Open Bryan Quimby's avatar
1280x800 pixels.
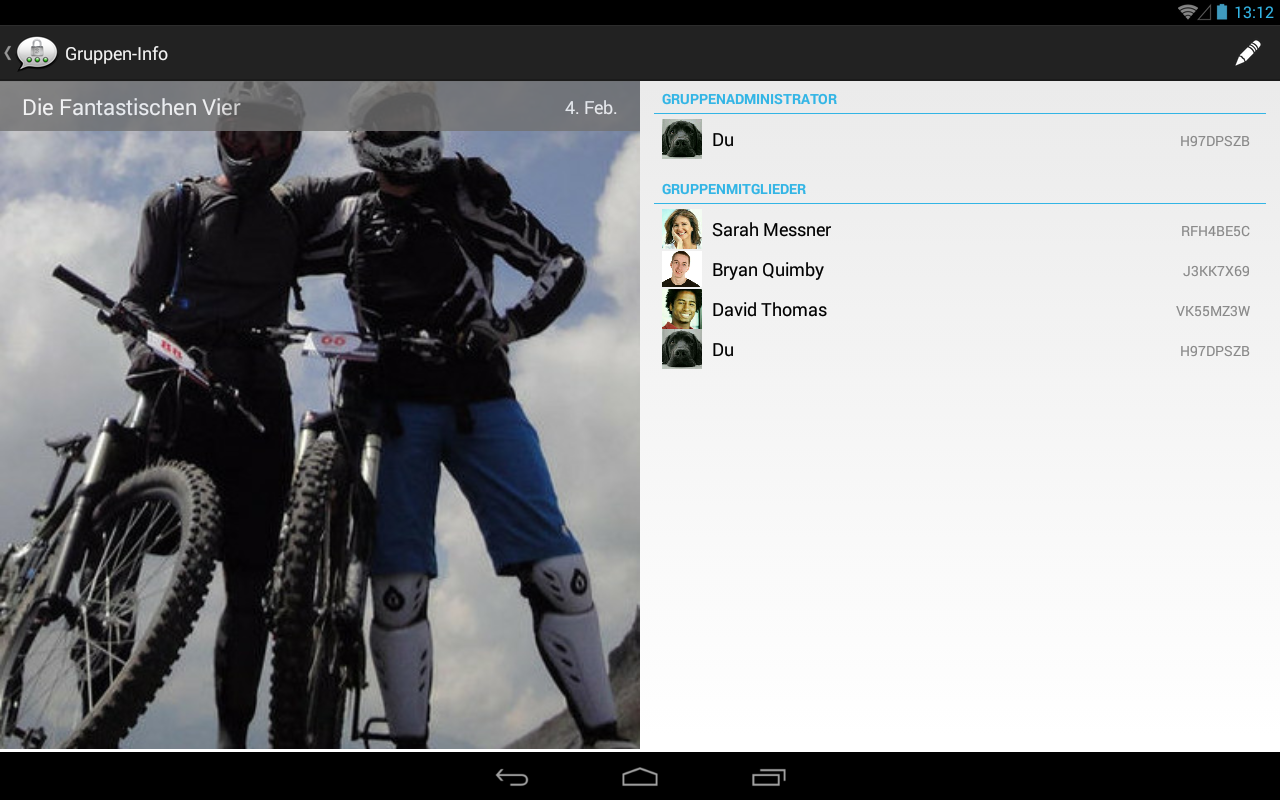click(682, 269)
